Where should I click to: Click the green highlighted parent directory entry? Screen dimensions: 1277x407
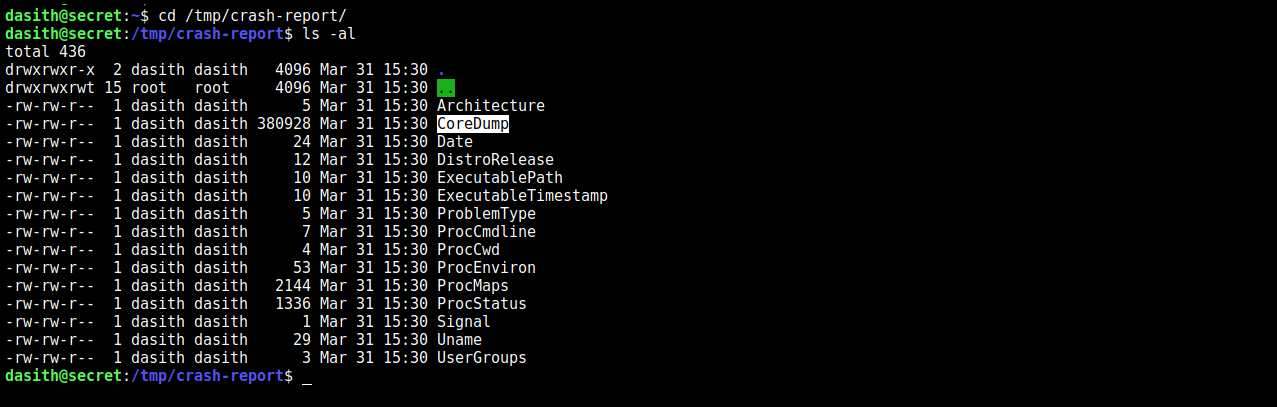point(446,88)
